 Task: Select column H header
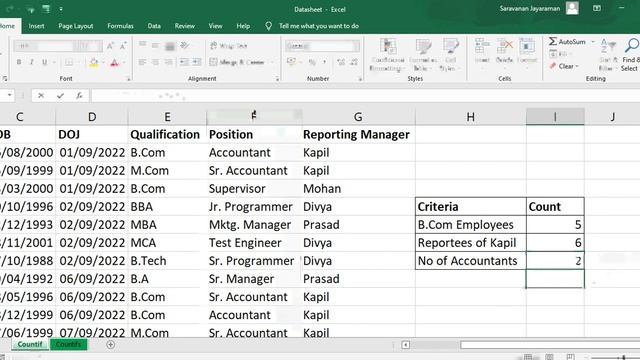click(x=470, y=117)
